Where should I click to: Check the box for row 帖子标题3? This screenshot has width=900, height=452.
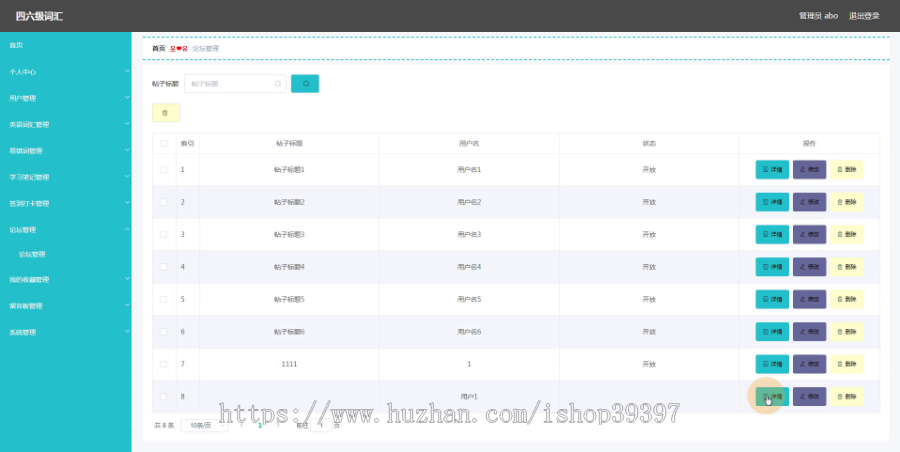(164, 234)
